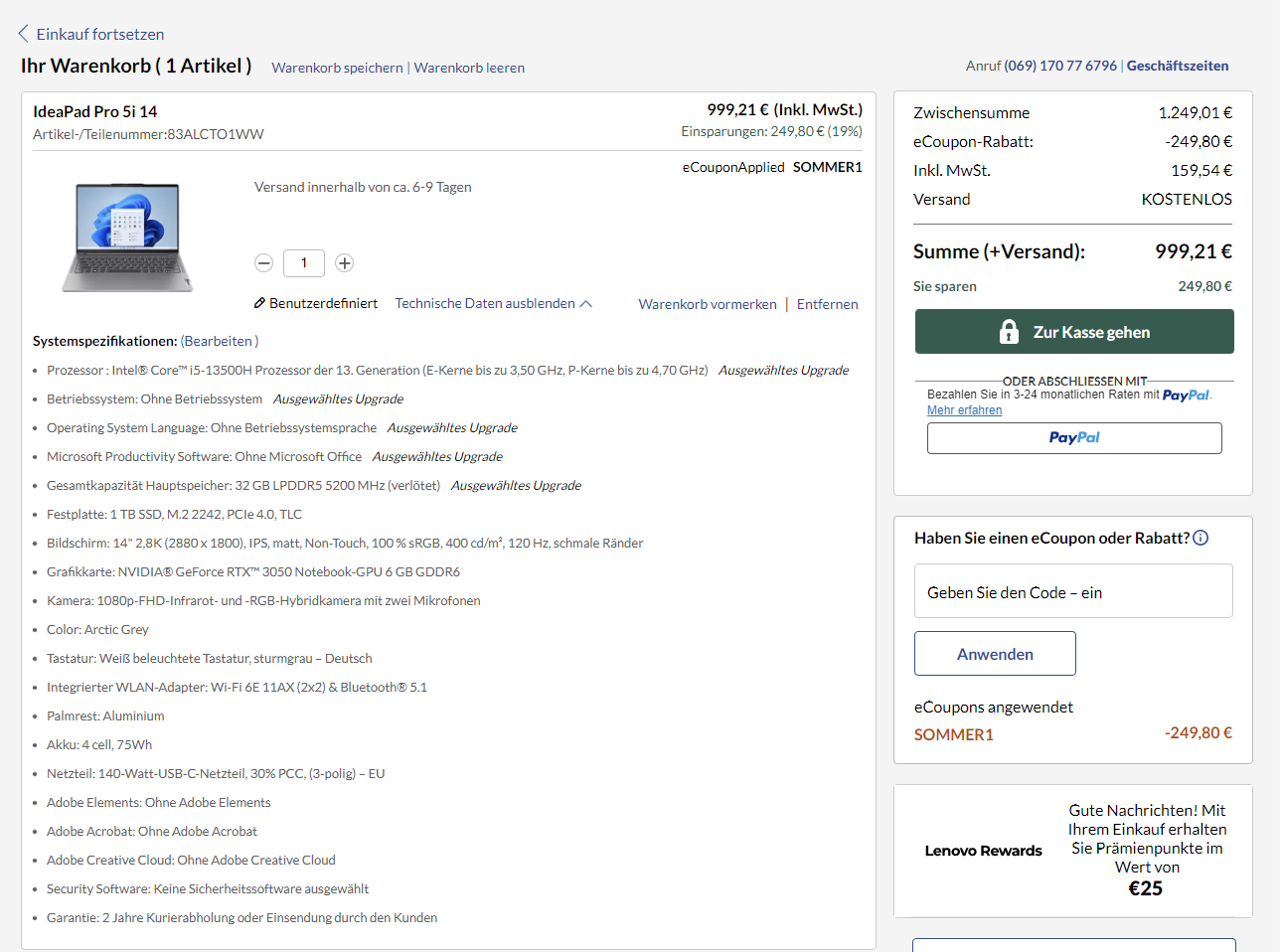Viewport: 1280px width, 952px height.
Task: Click the Lenovo Rewards logo text
Action: [x=983, y=851]
